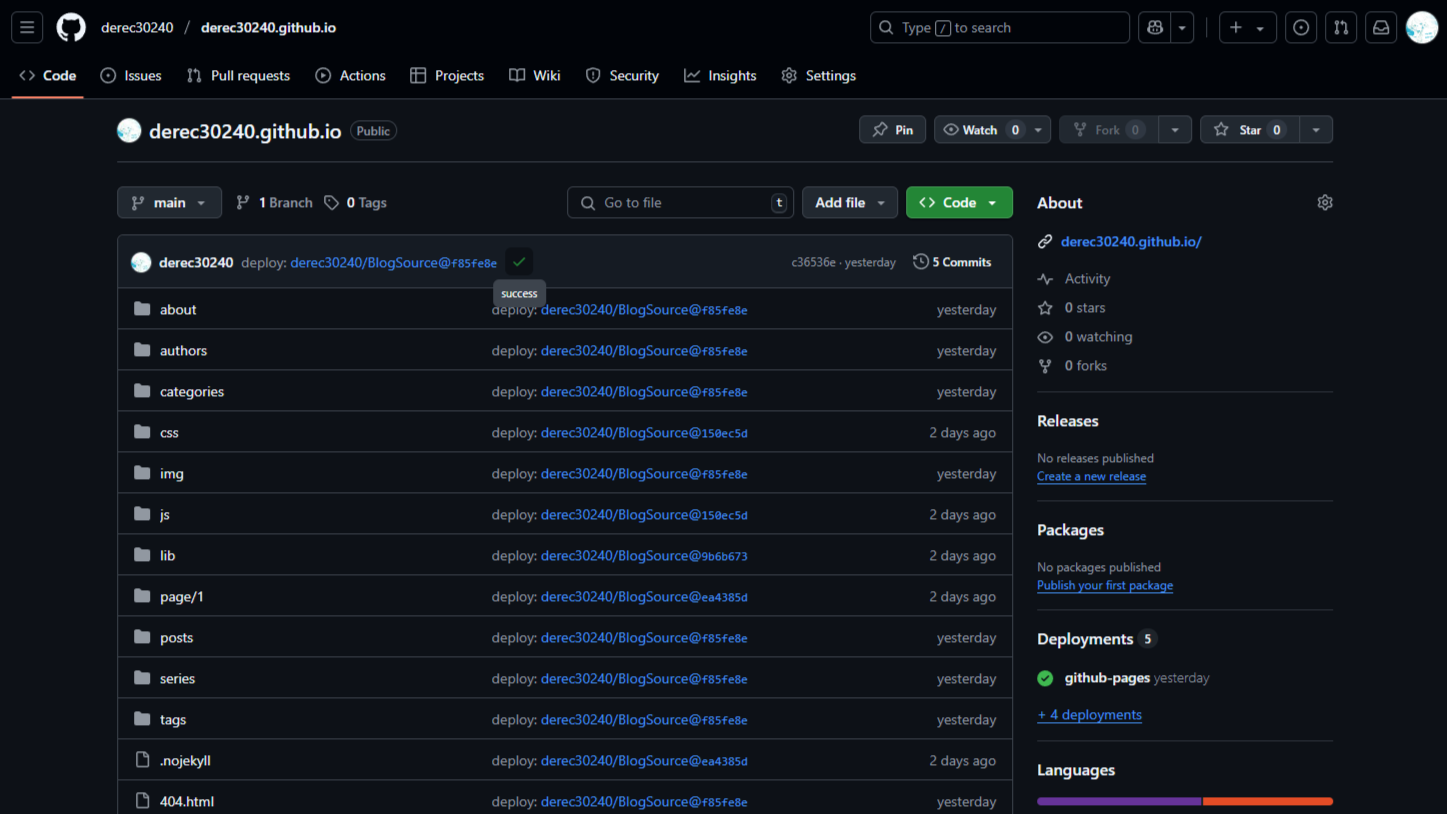Open the series folder
The width and height of the screenshot is (1447, 814).
[x=178, y=679]
